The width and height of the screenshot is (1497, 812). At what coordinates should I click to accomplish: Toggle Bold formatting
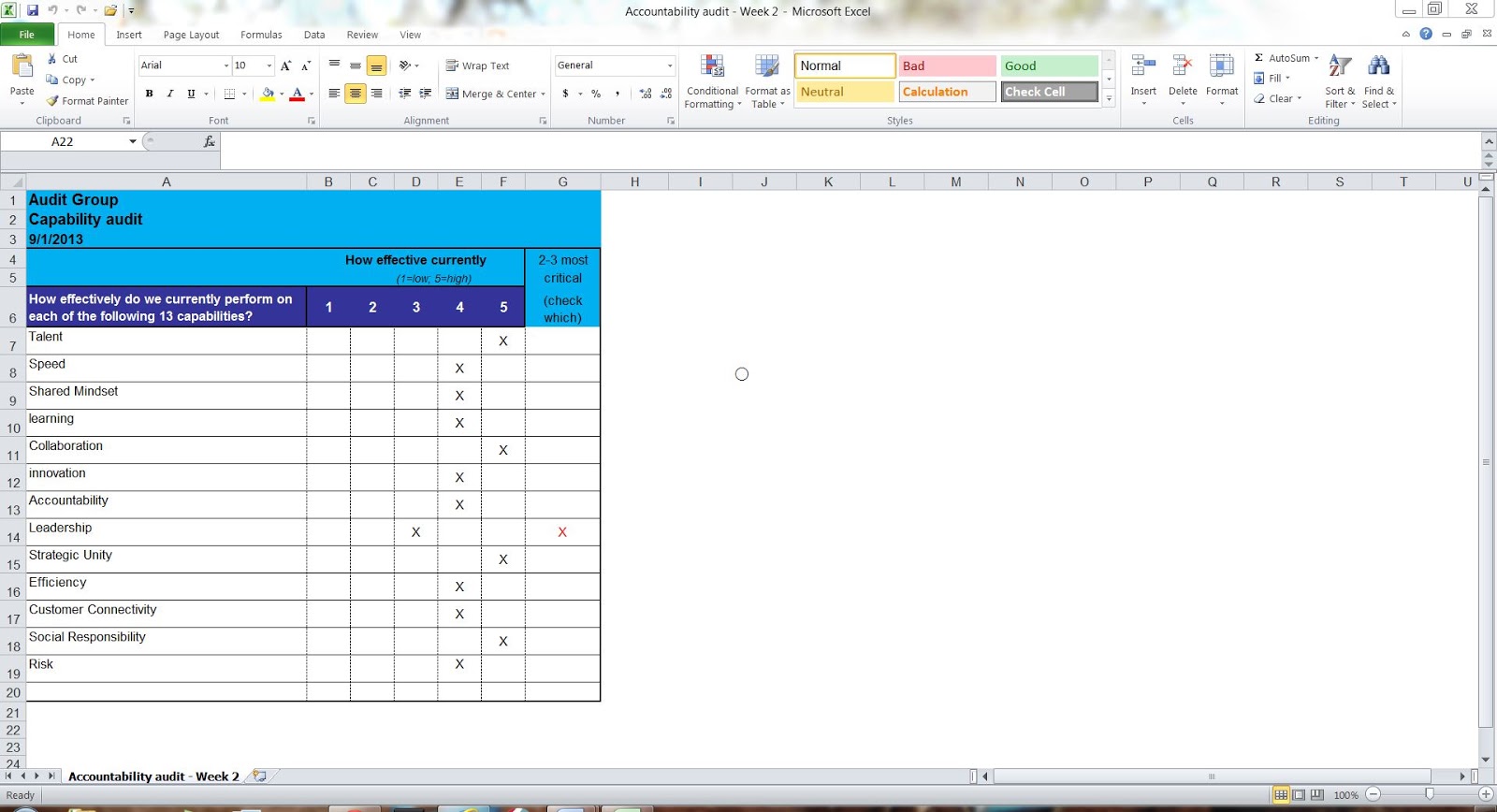tap(149, 94)
